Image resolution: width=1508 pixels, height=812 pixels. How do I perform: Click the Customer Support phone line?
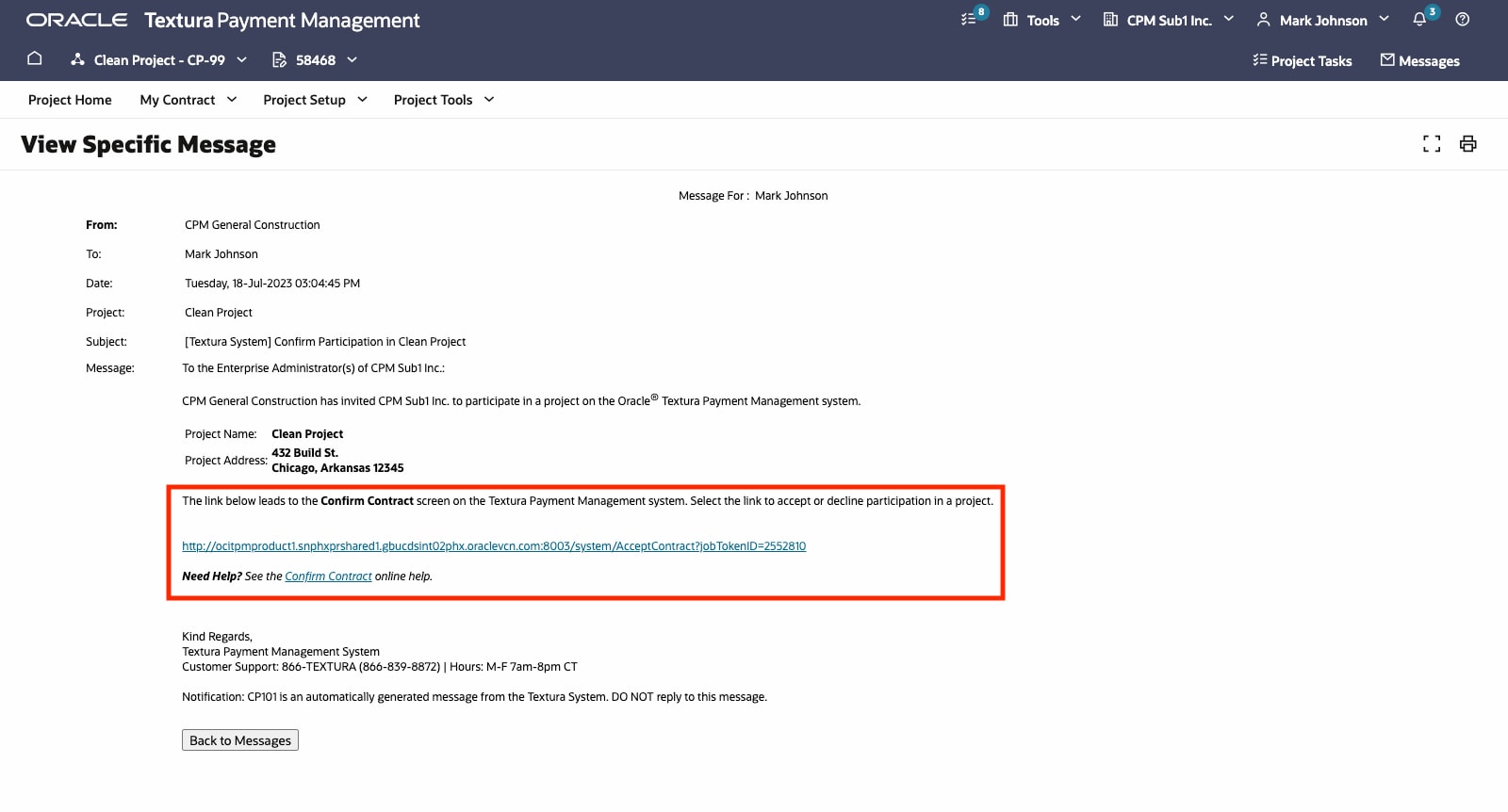[380, 667]
